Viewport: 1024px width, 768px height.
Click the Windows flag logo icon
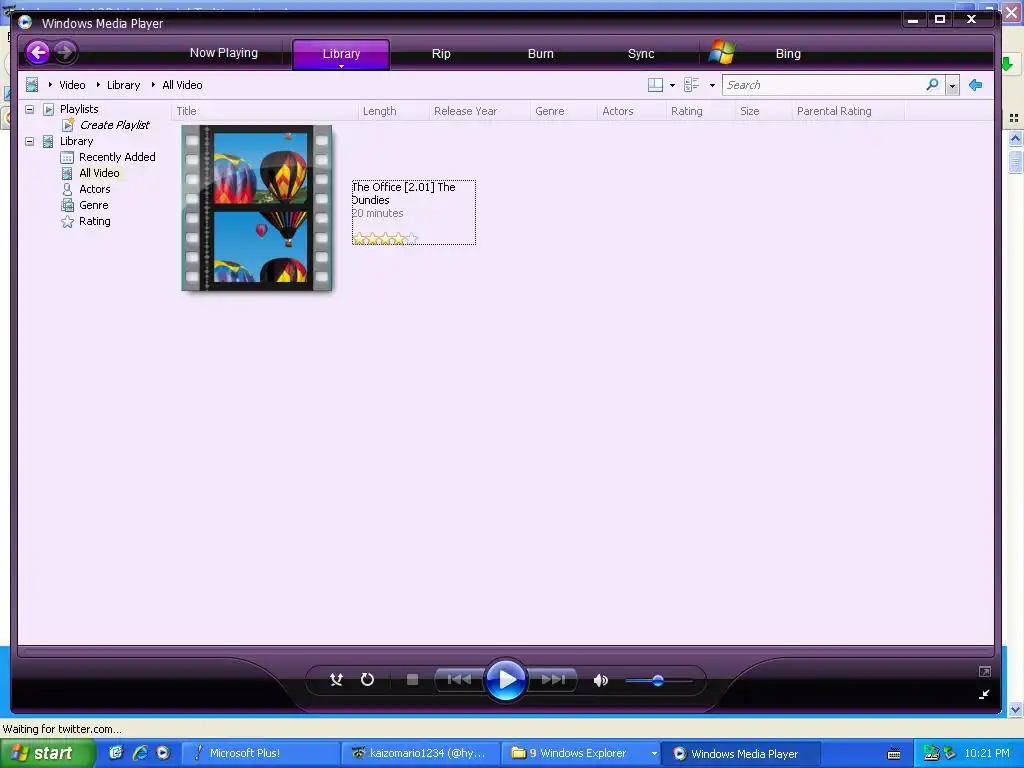click(x=722, y=52)
